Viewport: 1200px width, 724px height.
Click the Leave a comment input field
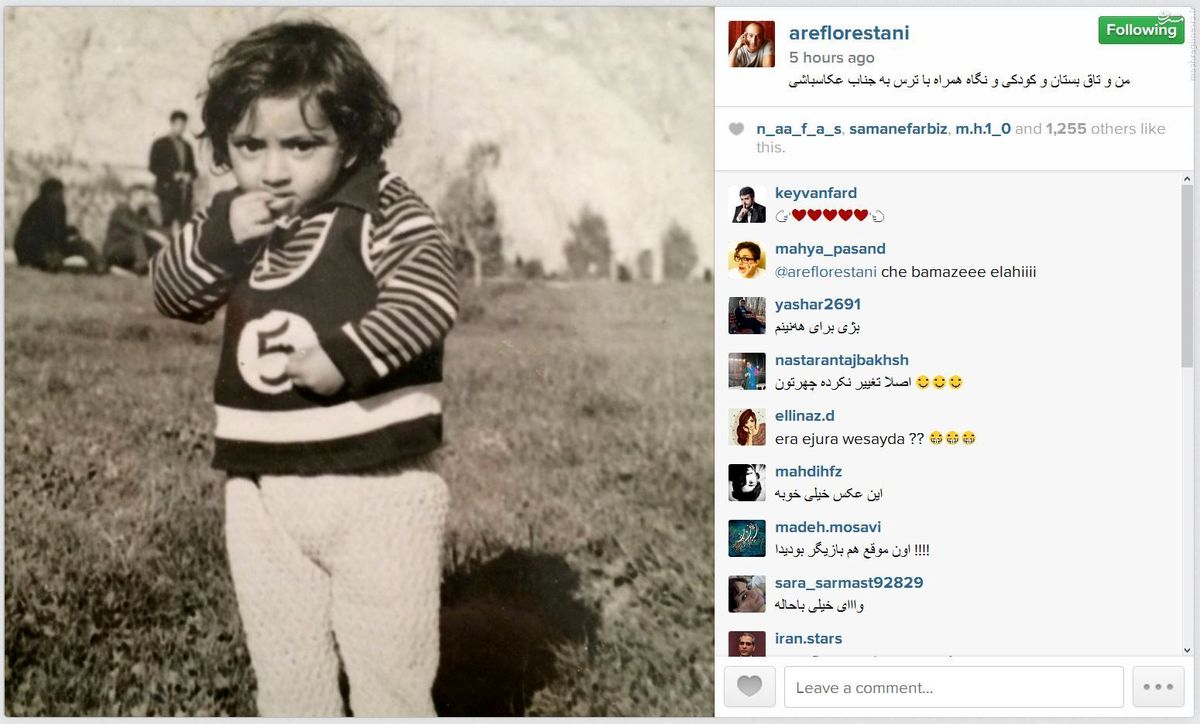point(954,687)
